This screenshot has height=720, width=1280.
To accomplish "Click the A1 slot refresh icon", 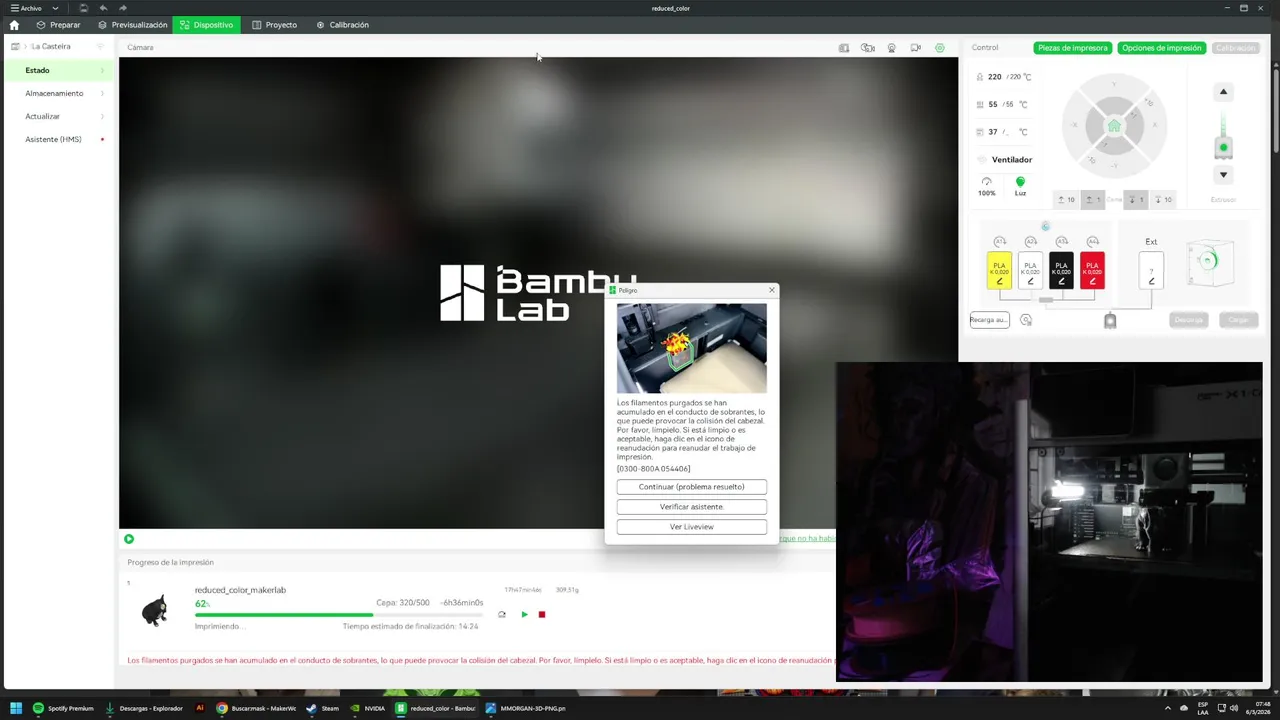I will point(999,242).
